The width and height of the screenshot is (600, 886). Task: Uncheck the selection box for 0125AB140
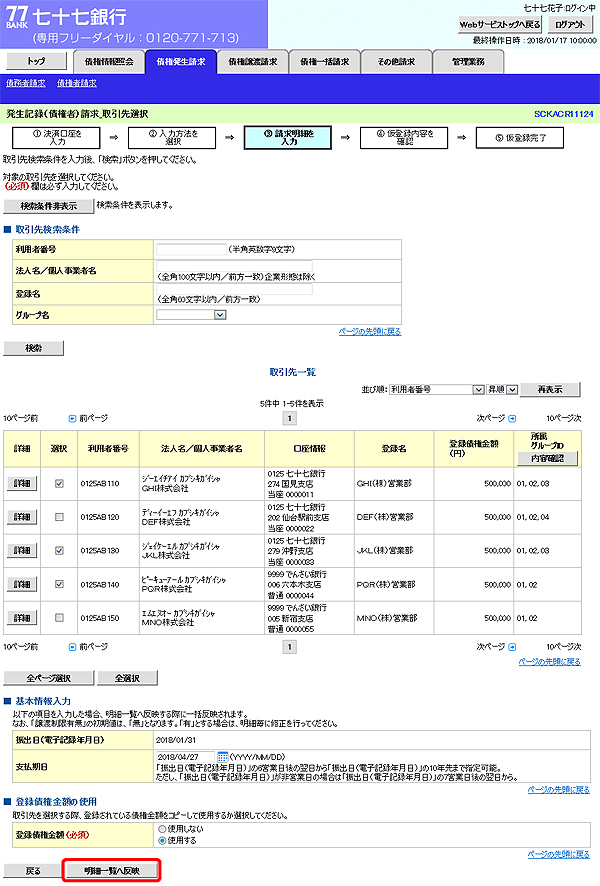(59, 584)
